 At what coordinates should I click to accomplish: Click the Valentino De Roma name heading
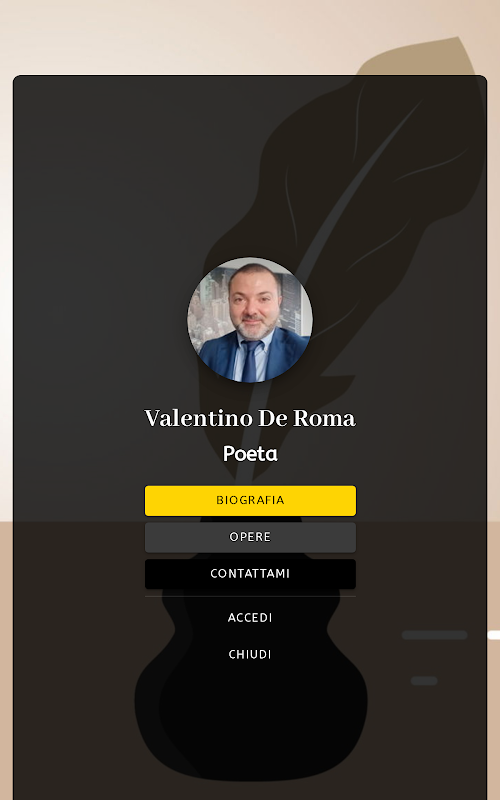(250, 418)
